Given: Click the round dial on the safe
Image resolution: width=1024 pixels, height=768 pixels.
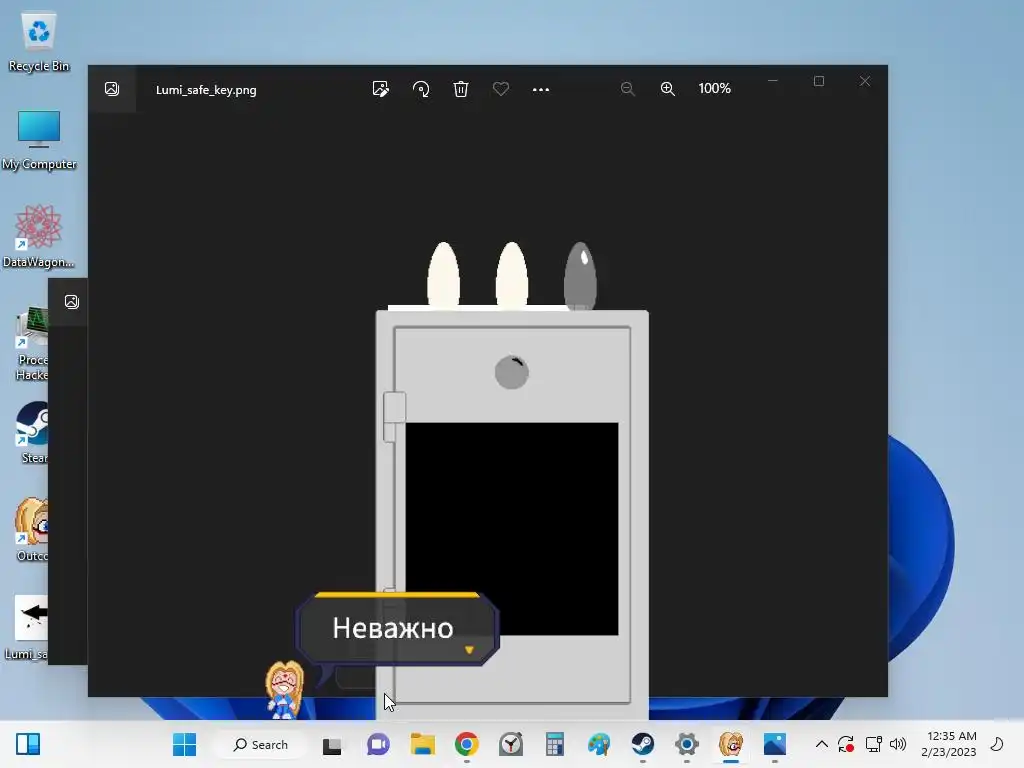Looking at the screenshot, I should (511, 372).
